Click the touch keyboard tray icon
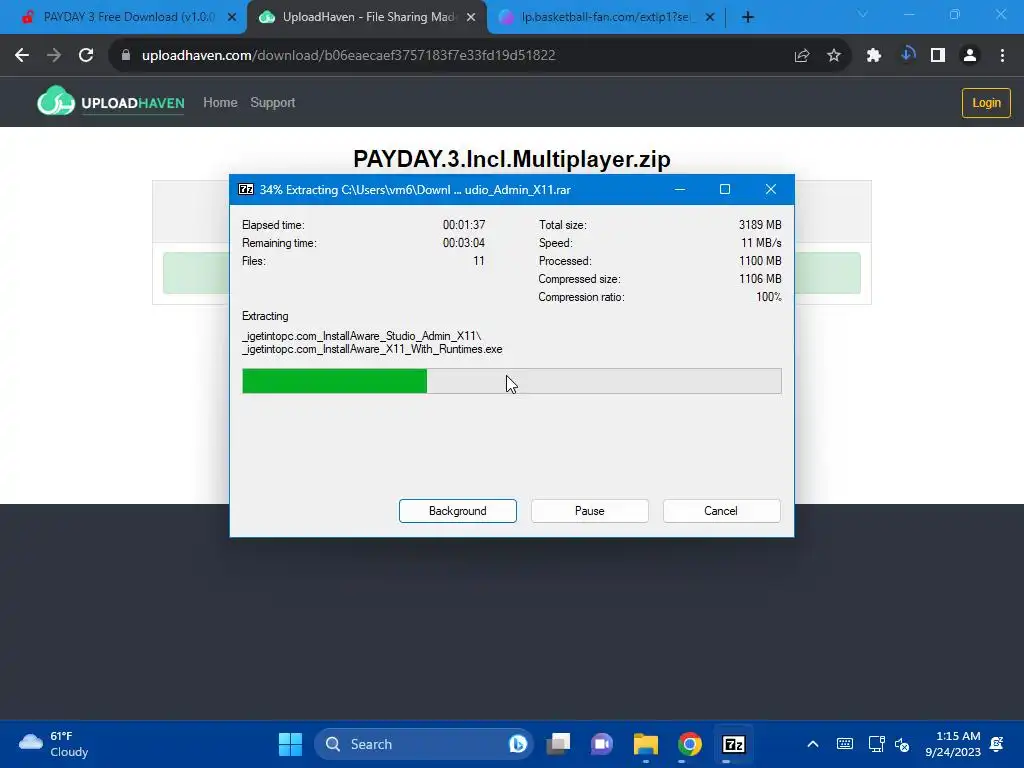The height and width of the screenshot is (768, 1024). 844,744
